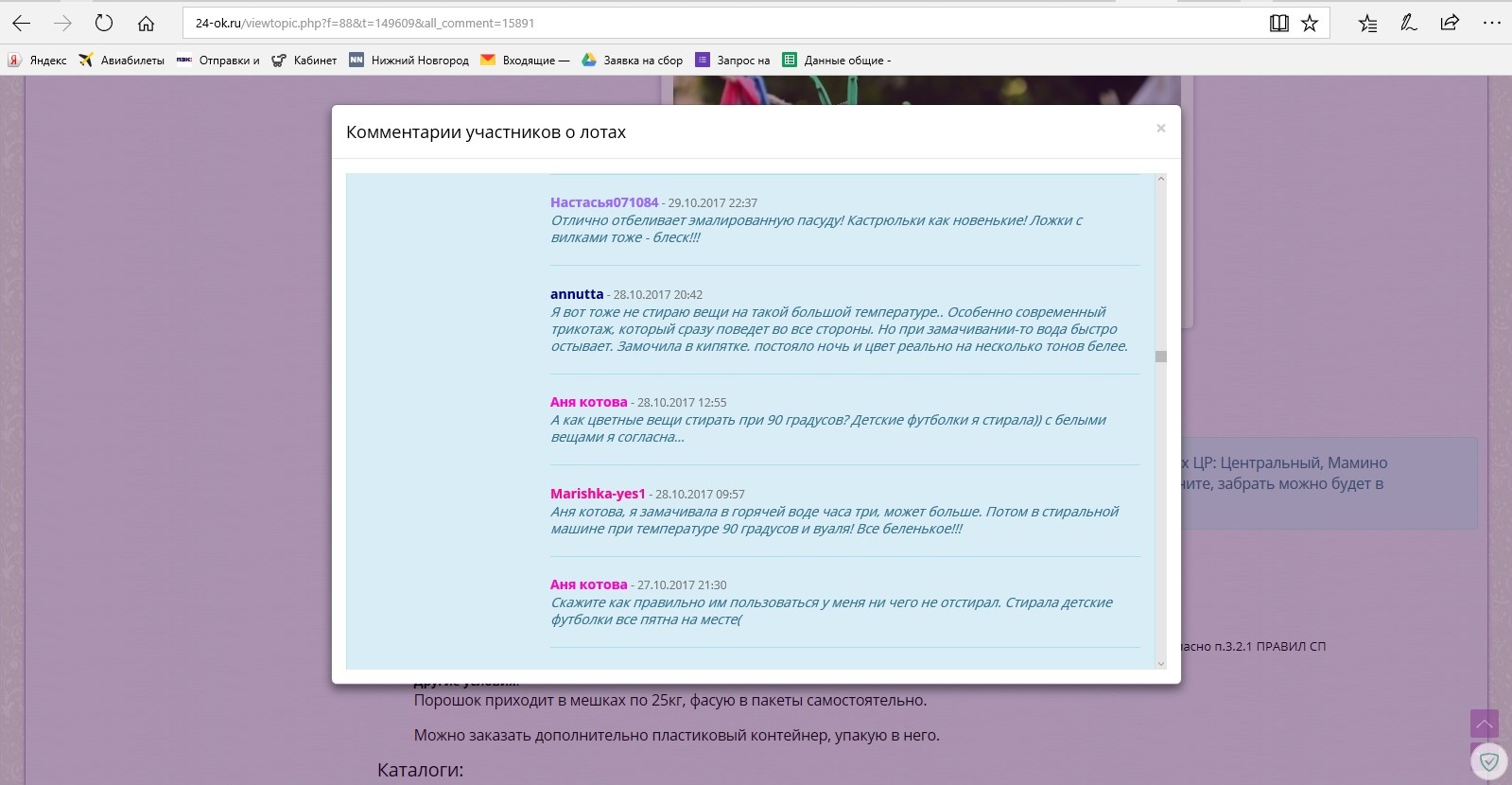Open the Кабинет bookmark
The width and height of the screenshot is (1512, 785).
click(x=304, y=61)
